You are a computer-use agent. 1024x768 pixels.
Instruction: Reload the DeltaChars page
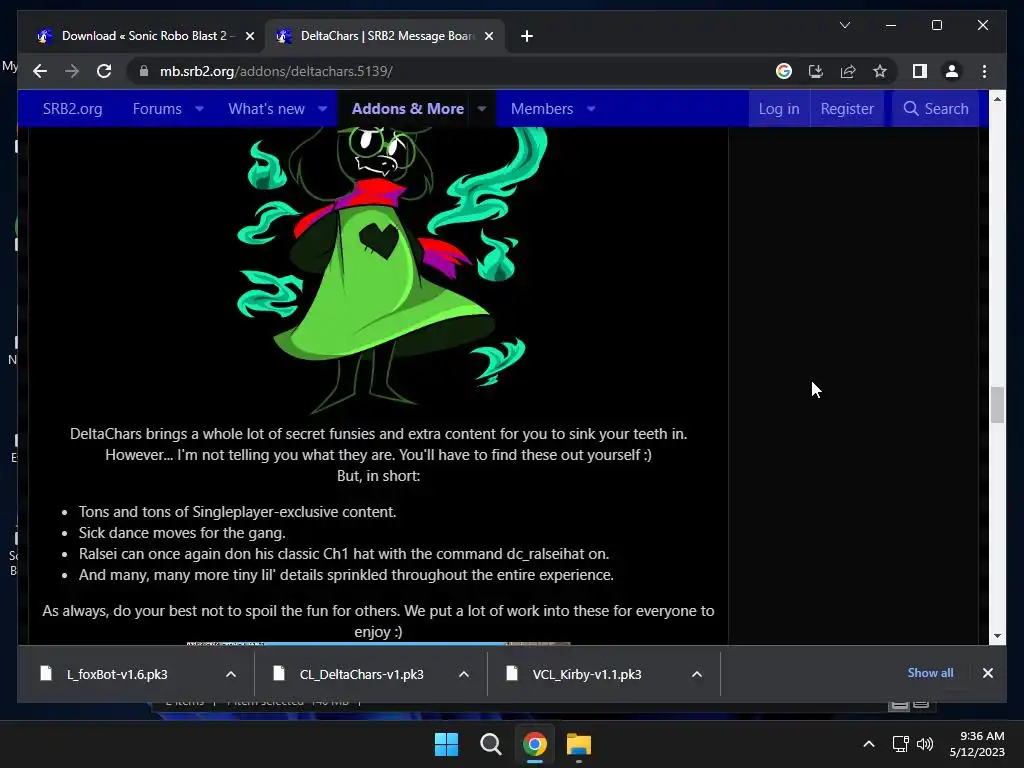point(104,71)
